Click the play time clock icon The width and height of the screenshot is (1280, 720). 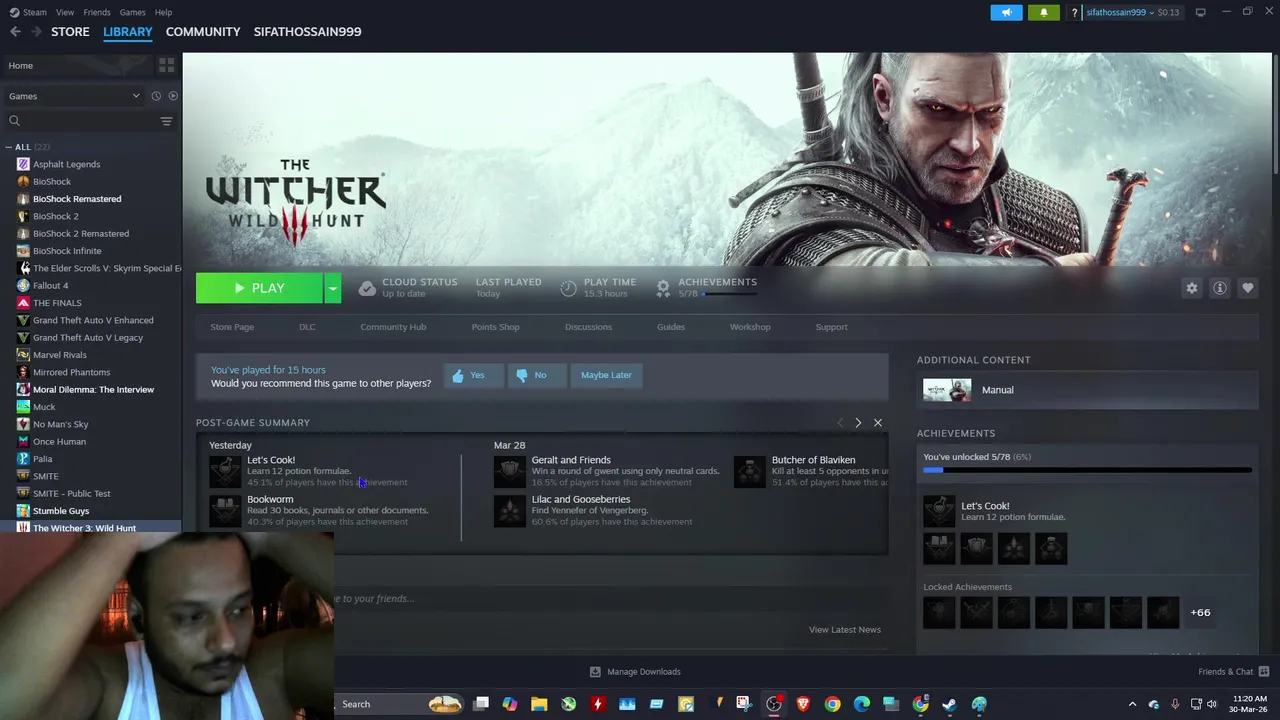tap(568, 288)
